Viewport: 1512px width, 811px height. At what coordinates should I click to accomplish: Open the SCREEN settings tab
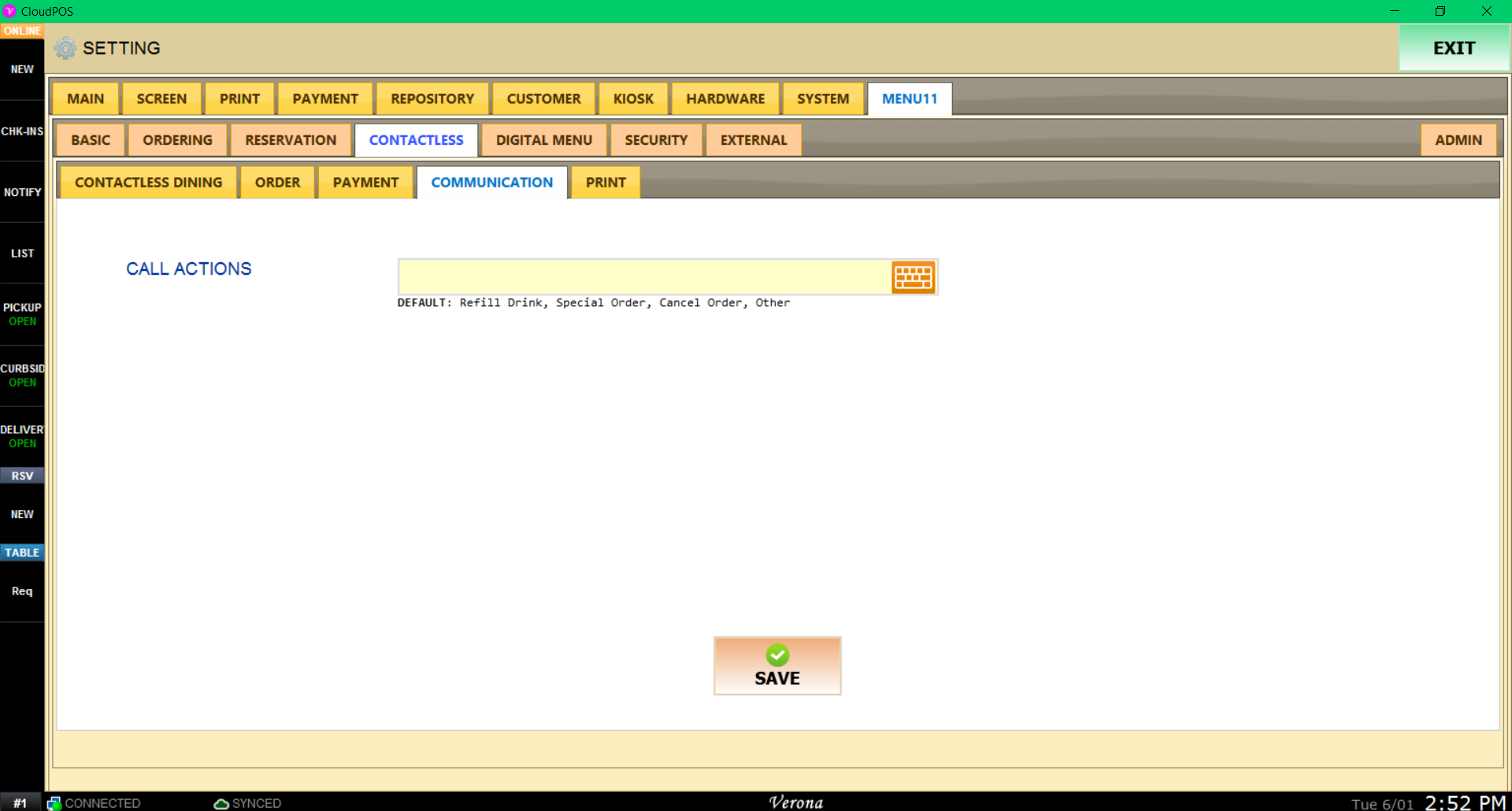161,98
